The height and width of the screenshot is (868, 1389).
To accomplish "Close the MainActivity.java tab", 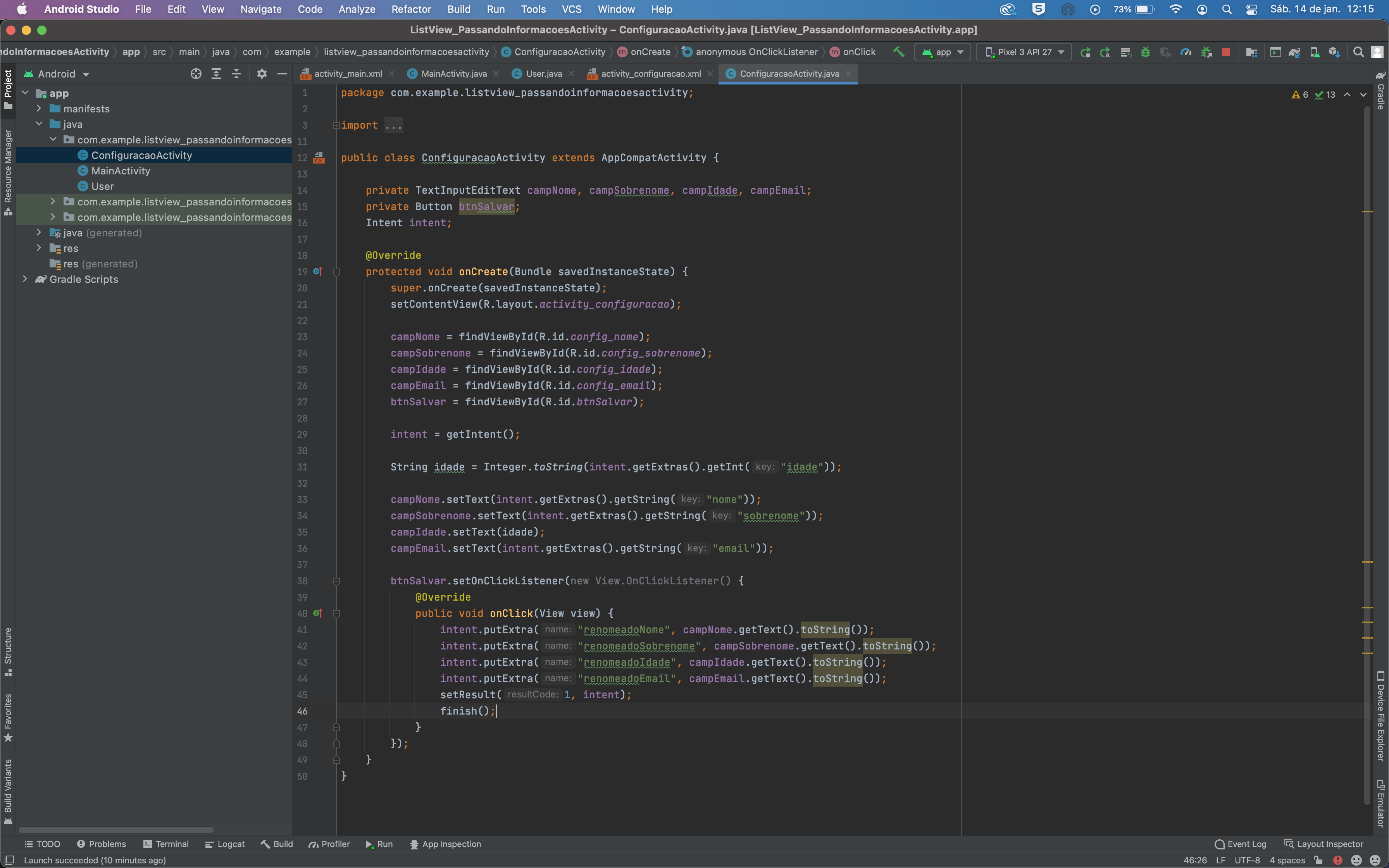I will click(496, 74).
